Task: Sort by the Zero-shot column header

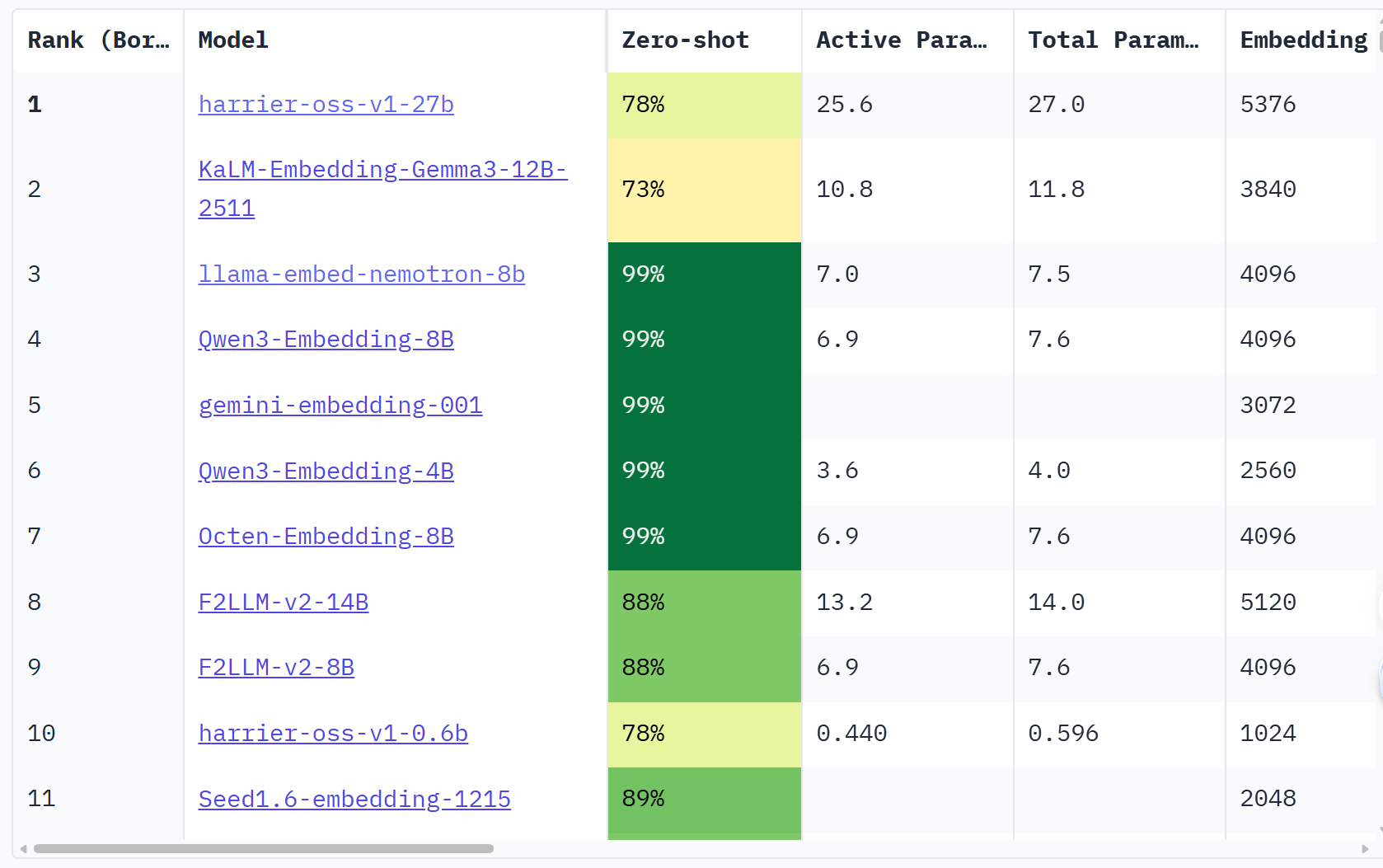Action: coord(704,40)
